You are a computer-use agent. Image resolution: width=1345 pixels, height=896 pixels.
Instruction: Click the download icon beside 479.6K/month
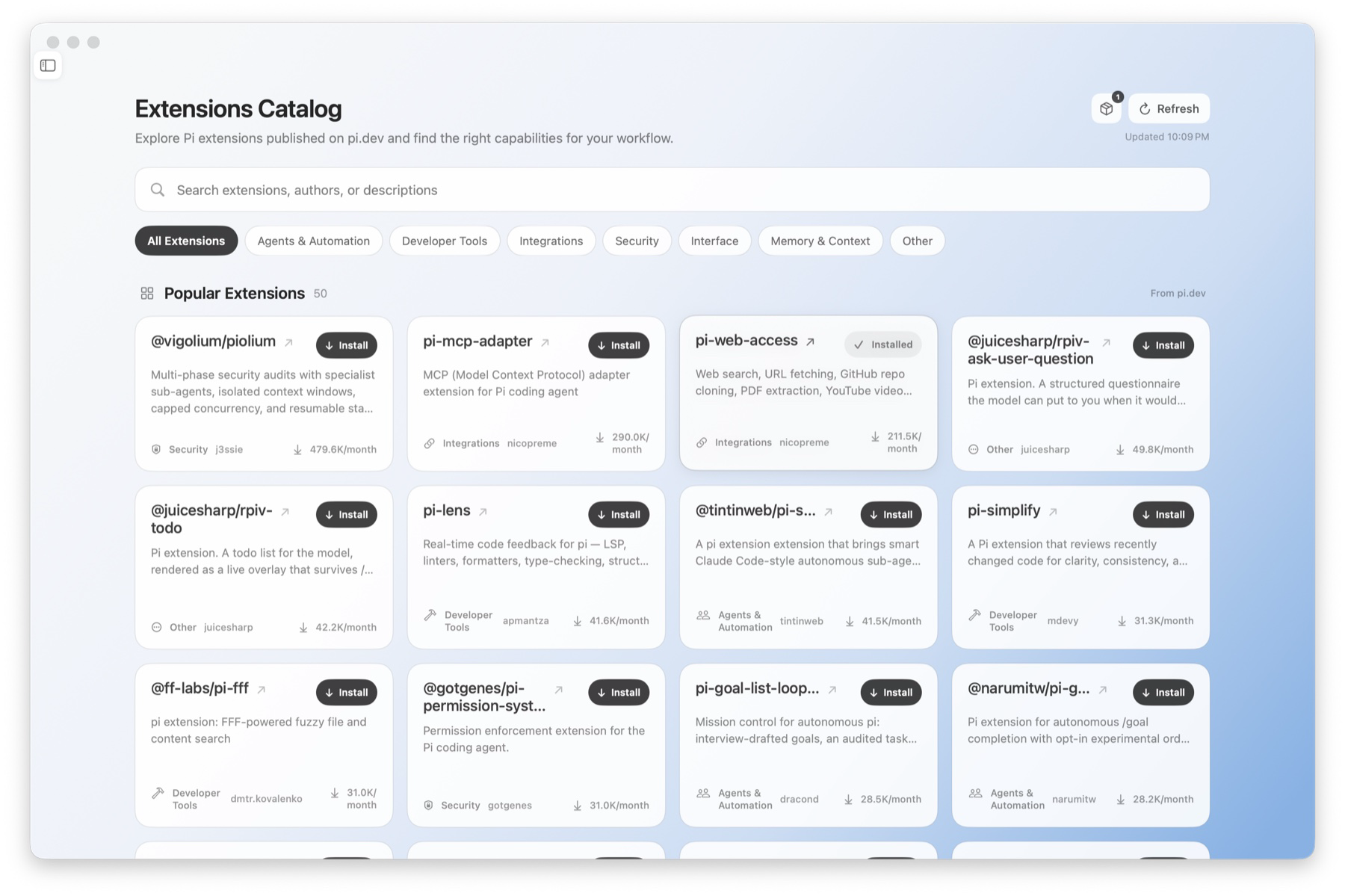click(x=297, y=450)
